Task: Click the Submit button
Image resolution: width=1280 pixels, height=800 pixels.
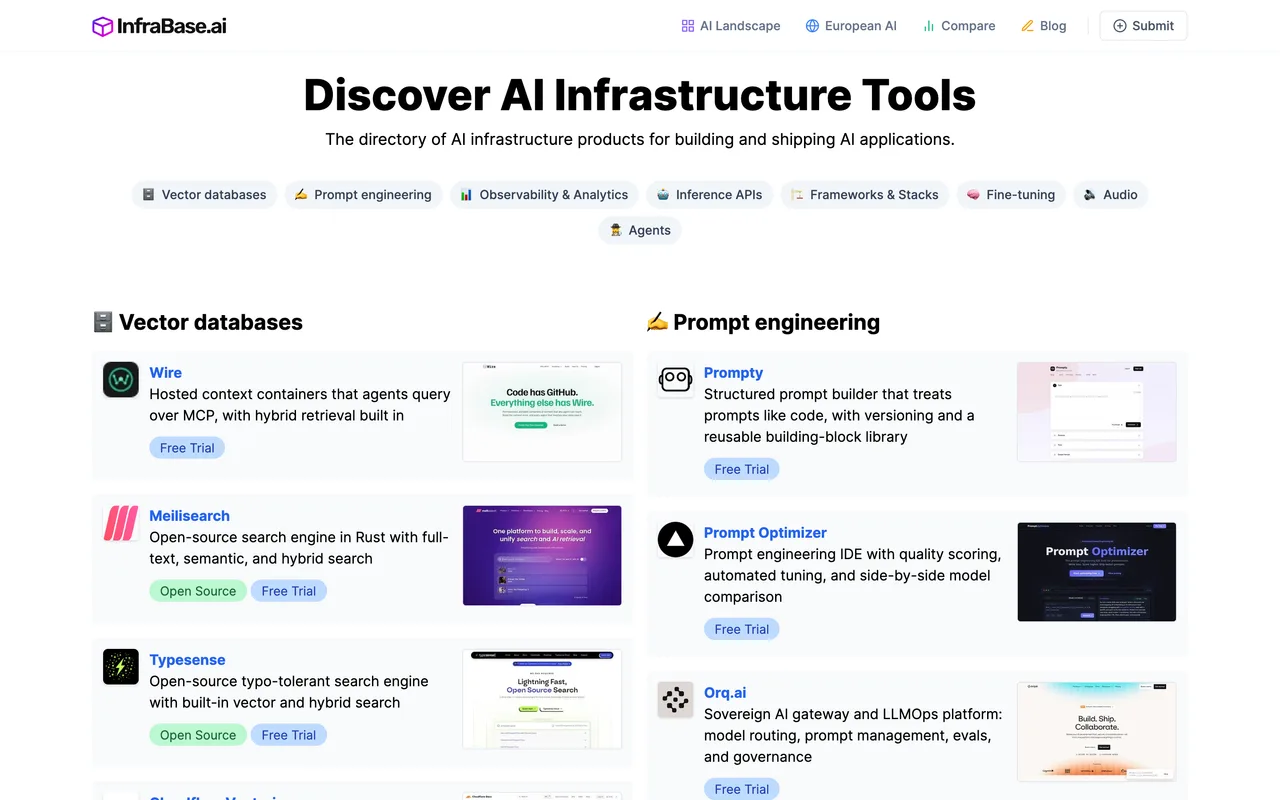Action: (1143, 26)
